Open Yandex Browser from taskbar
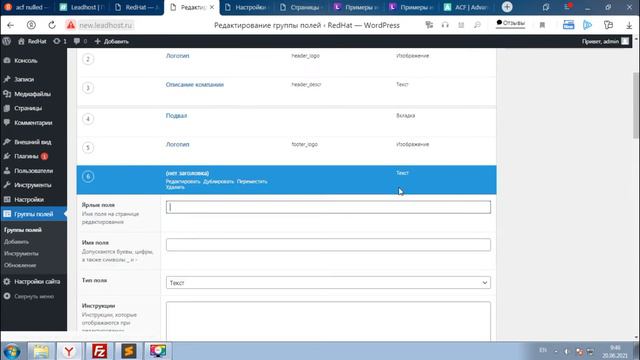 coord(69,351)
